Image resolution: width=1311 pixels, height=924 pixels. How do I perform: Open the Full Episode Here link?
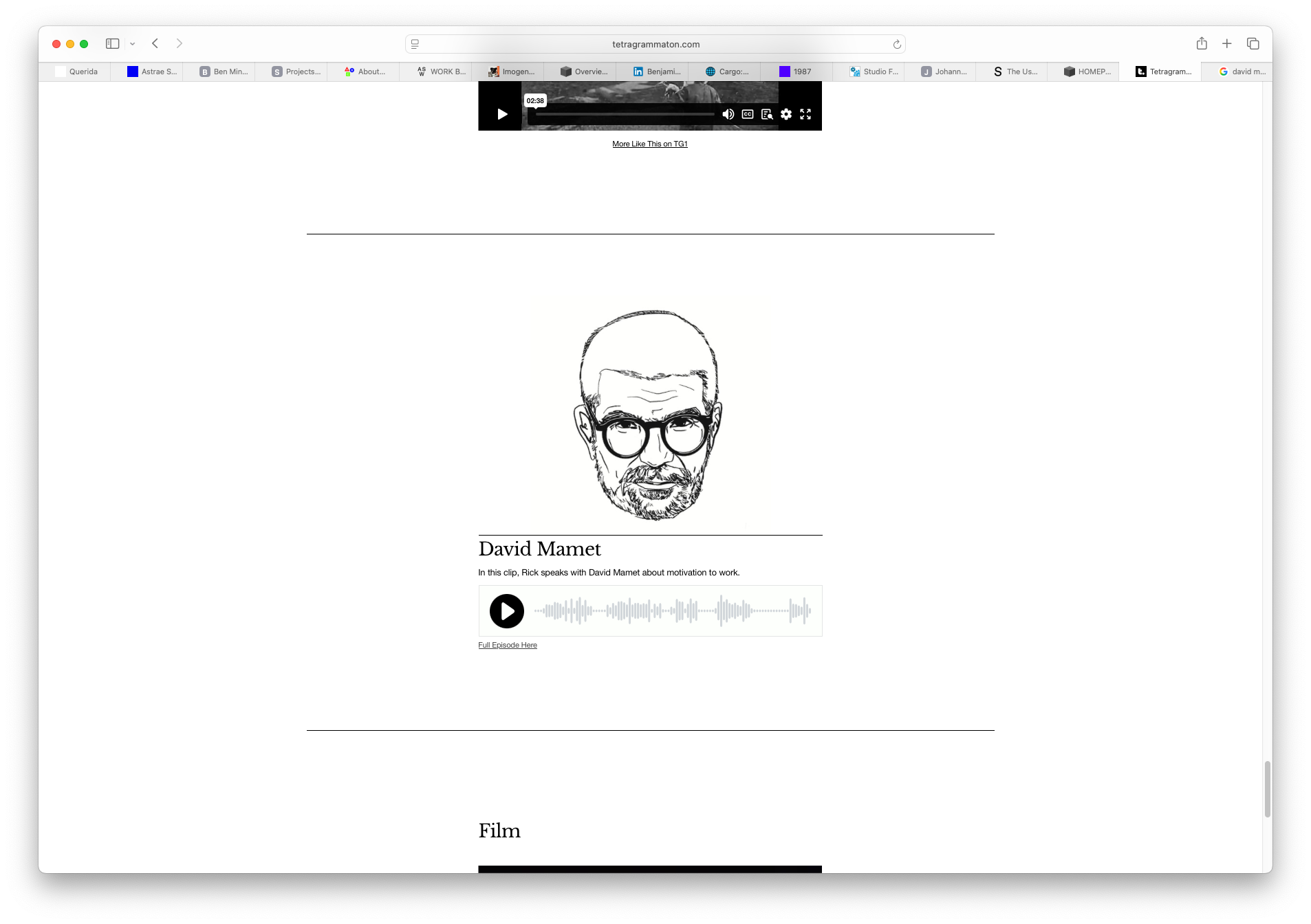(508, 645)
